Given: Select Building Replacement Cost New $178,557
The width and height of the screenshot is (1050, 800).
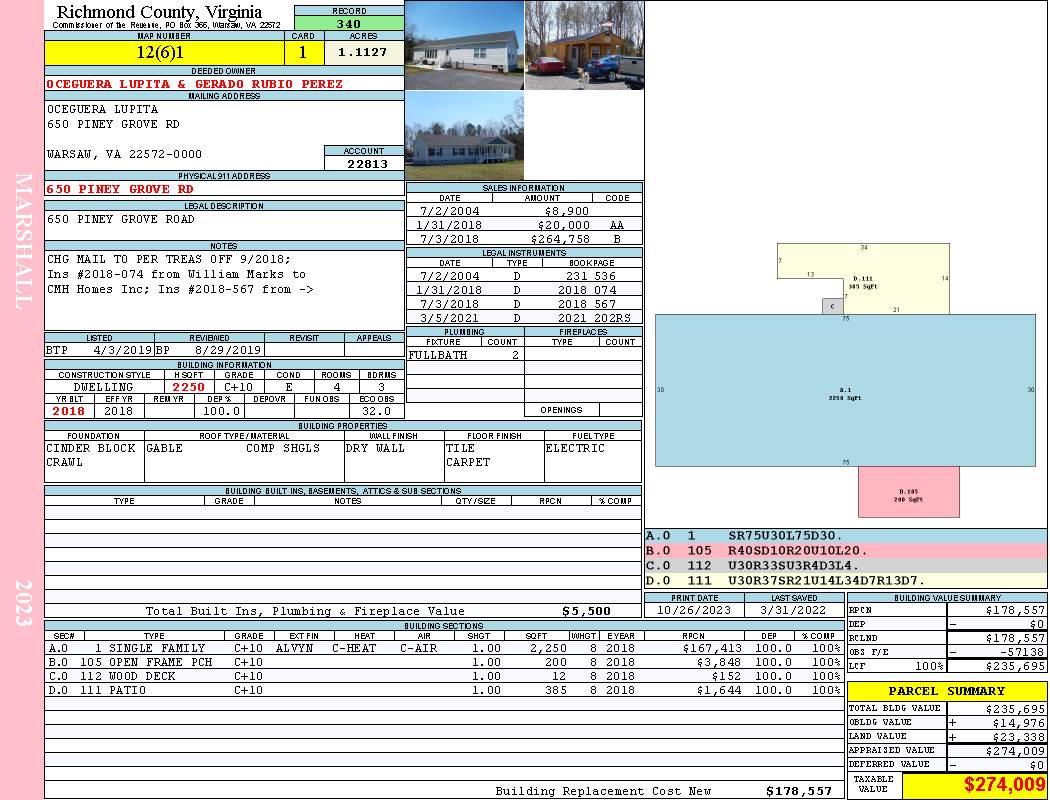Looking at the screenshot, I should [798, 791].
